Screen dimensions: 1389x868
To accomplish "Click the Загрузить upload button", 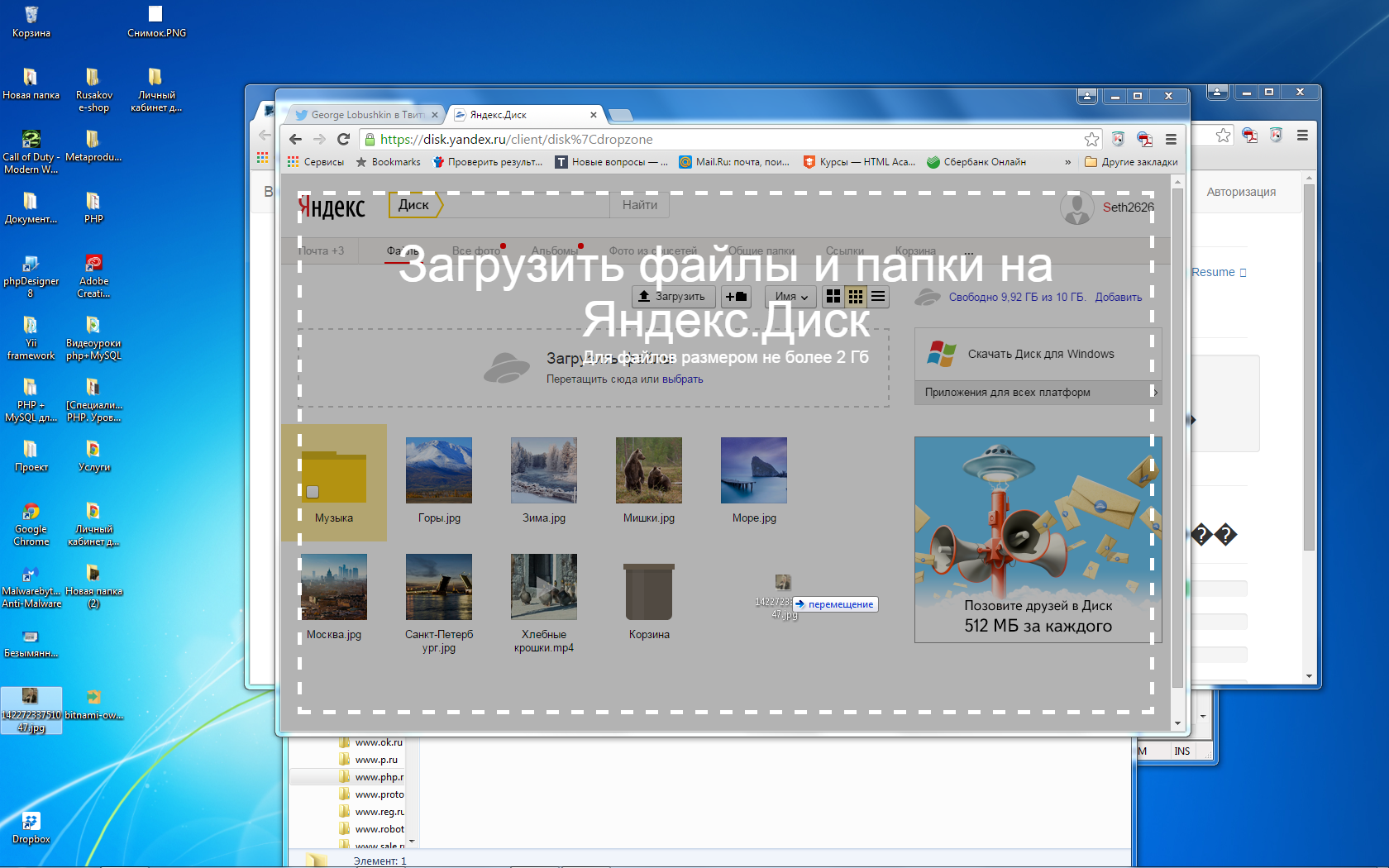I will point(672,296).
